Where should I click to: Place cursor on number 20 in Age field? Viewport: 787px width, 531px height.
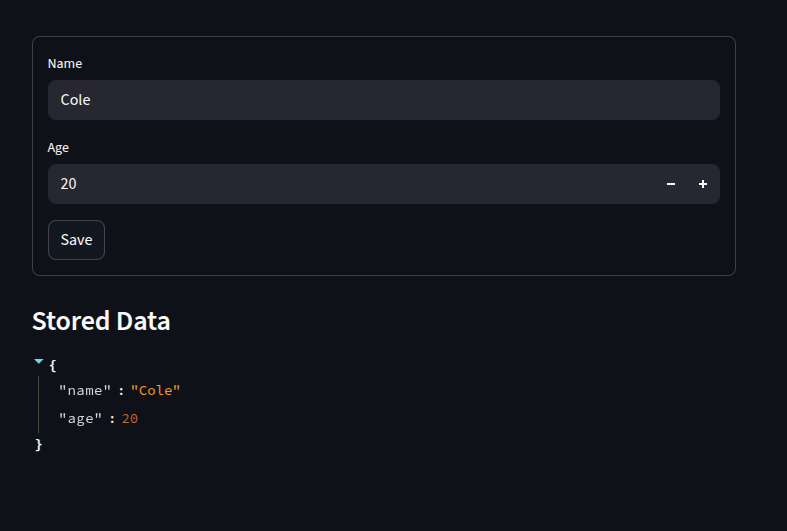coord(68,184)
